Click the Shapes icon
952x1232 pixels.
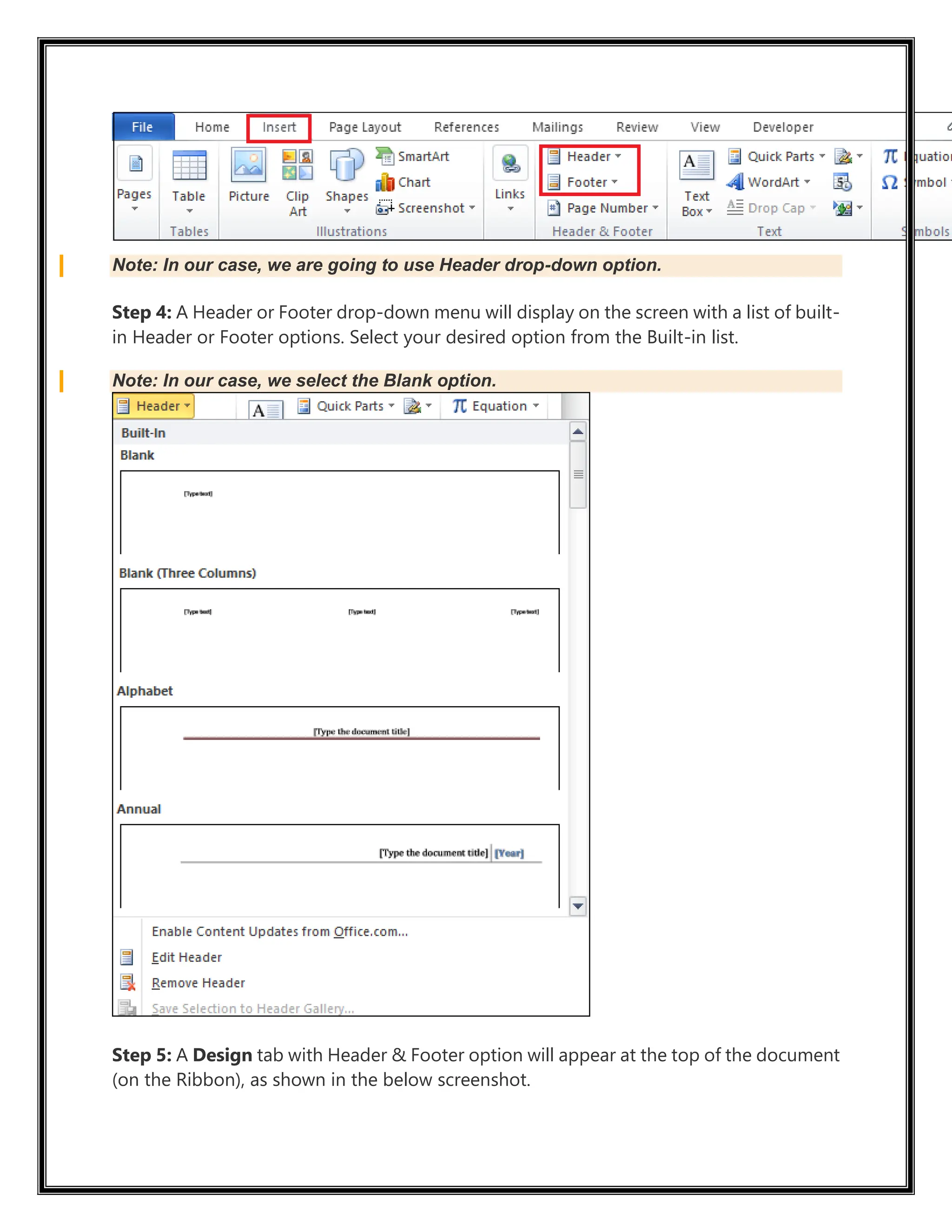[x=346, y=166]
